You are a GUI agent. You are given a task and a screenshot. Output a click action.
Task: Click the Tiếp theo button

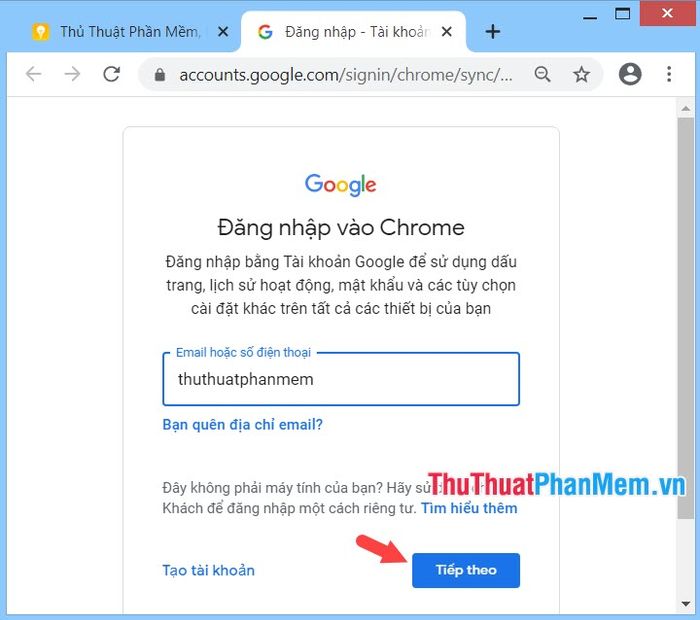466,570
